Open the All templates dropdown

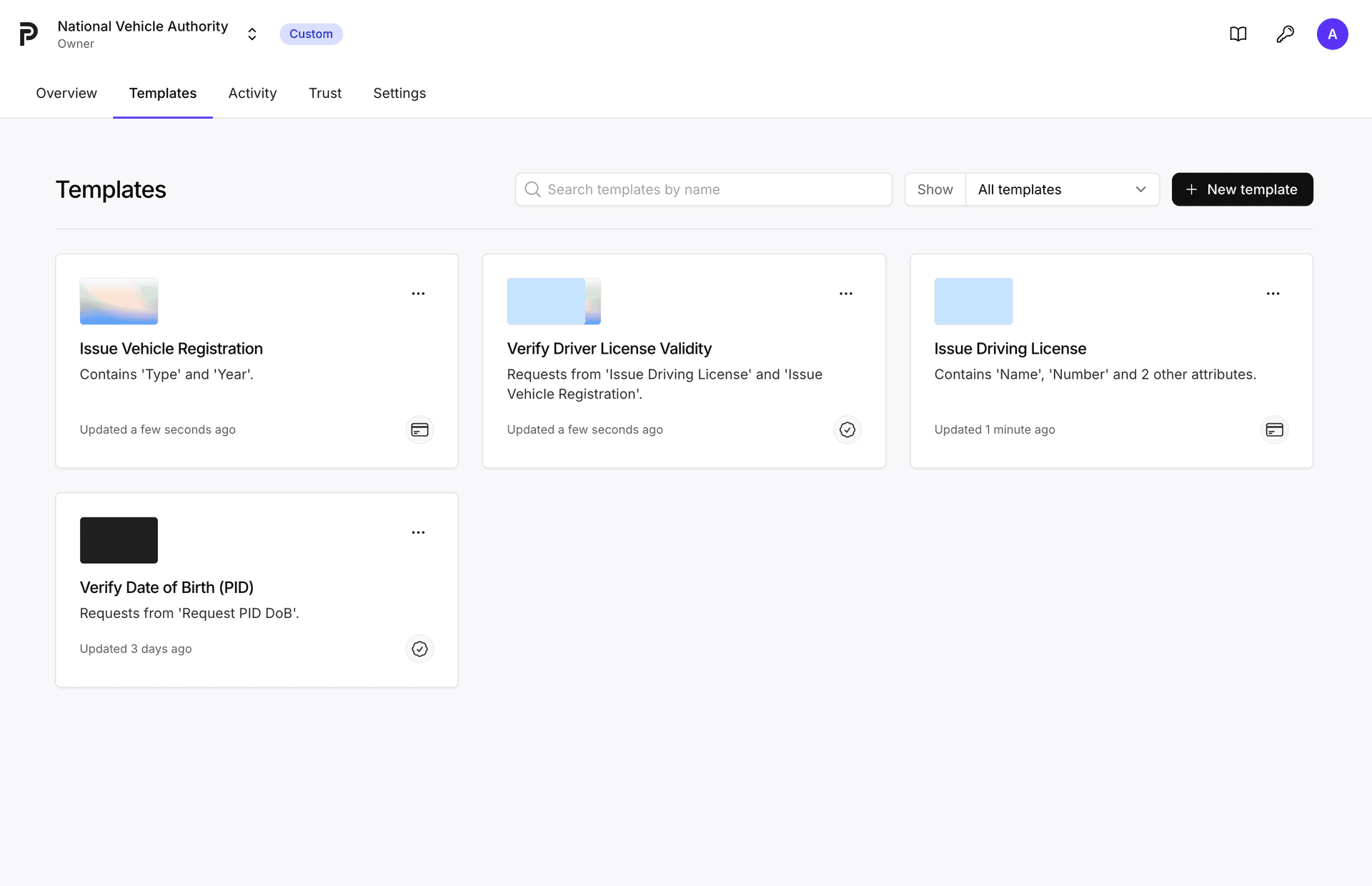pyautogui.click(x=1063, y=189)
